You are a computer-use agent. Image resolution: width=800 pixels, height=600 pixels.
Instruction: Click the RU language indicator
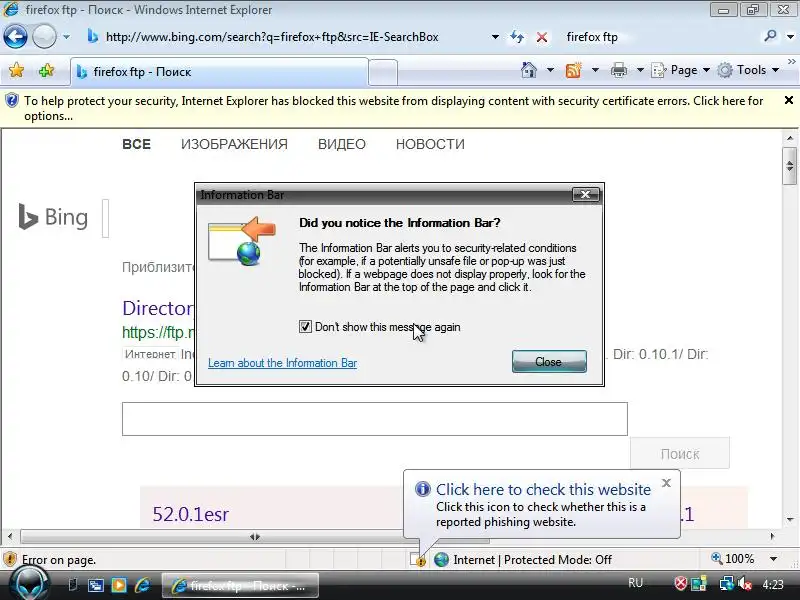[635, 583]
